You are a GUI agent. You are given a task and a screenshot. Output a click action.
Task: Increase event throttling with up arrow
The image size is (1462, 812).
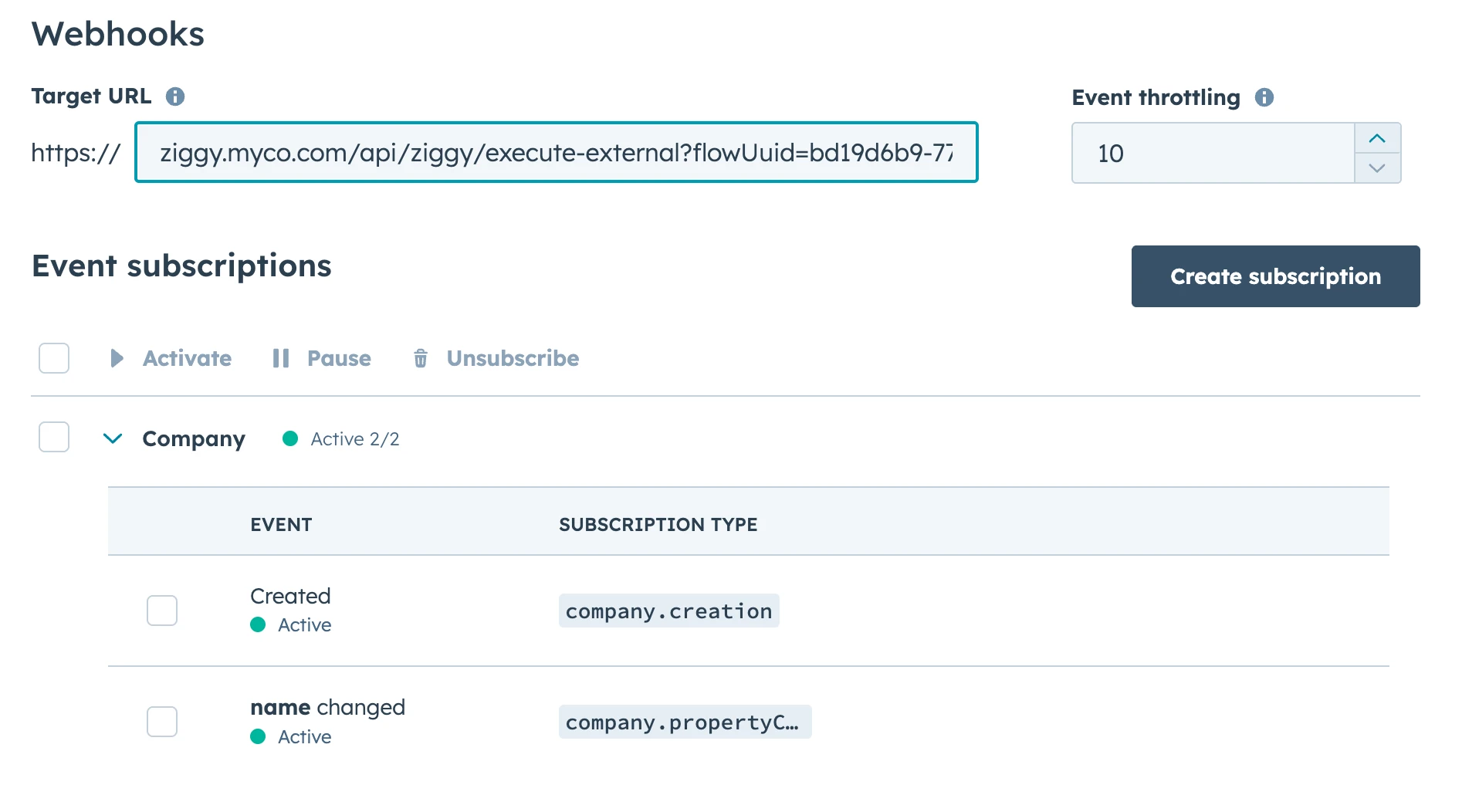tap(1376, 139)
